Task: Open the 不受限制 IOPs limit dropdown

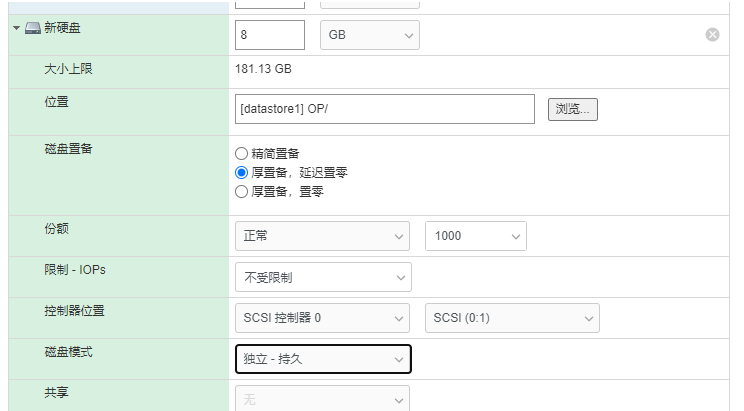Action: pyautogui.click(x=323, y=277)
